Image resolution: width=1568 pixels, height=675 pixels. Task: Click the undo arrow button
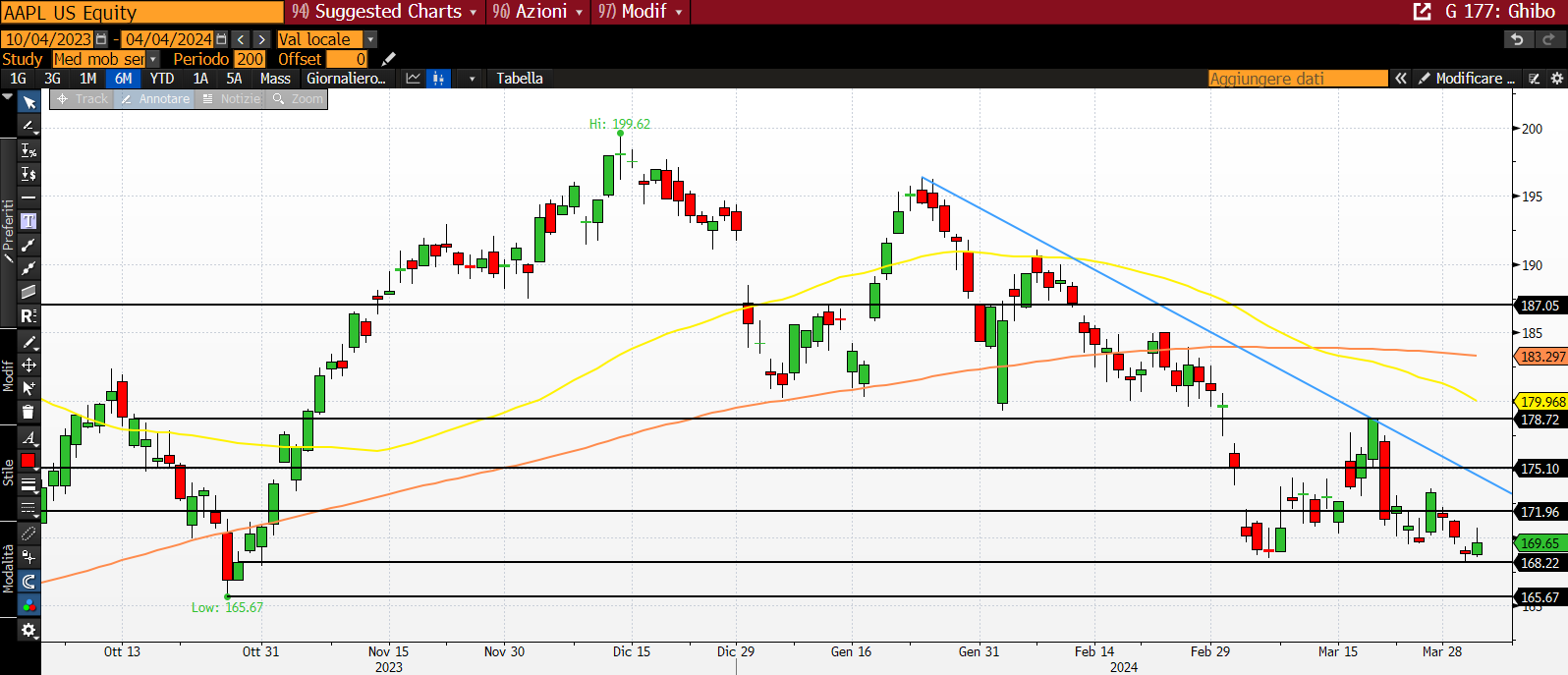tap(1518, 39)
